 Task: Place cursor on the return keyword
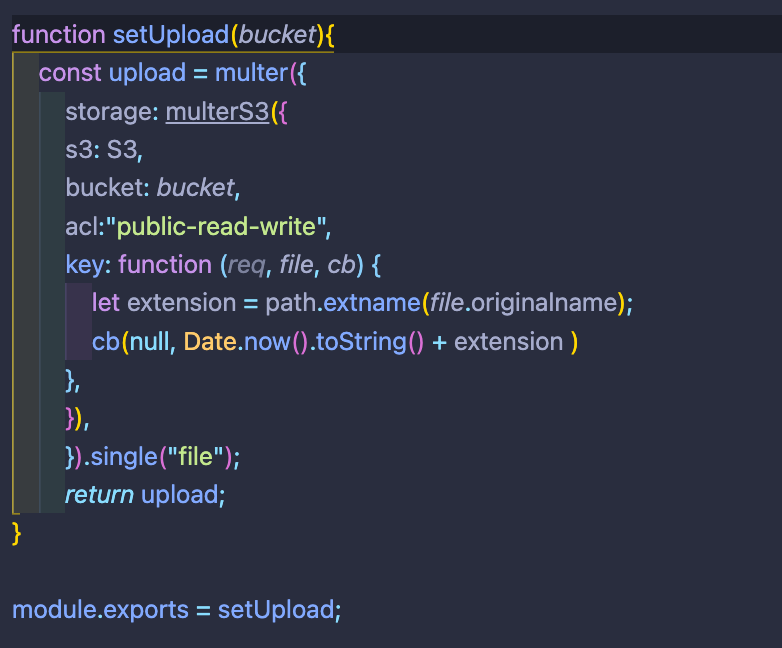99,495
